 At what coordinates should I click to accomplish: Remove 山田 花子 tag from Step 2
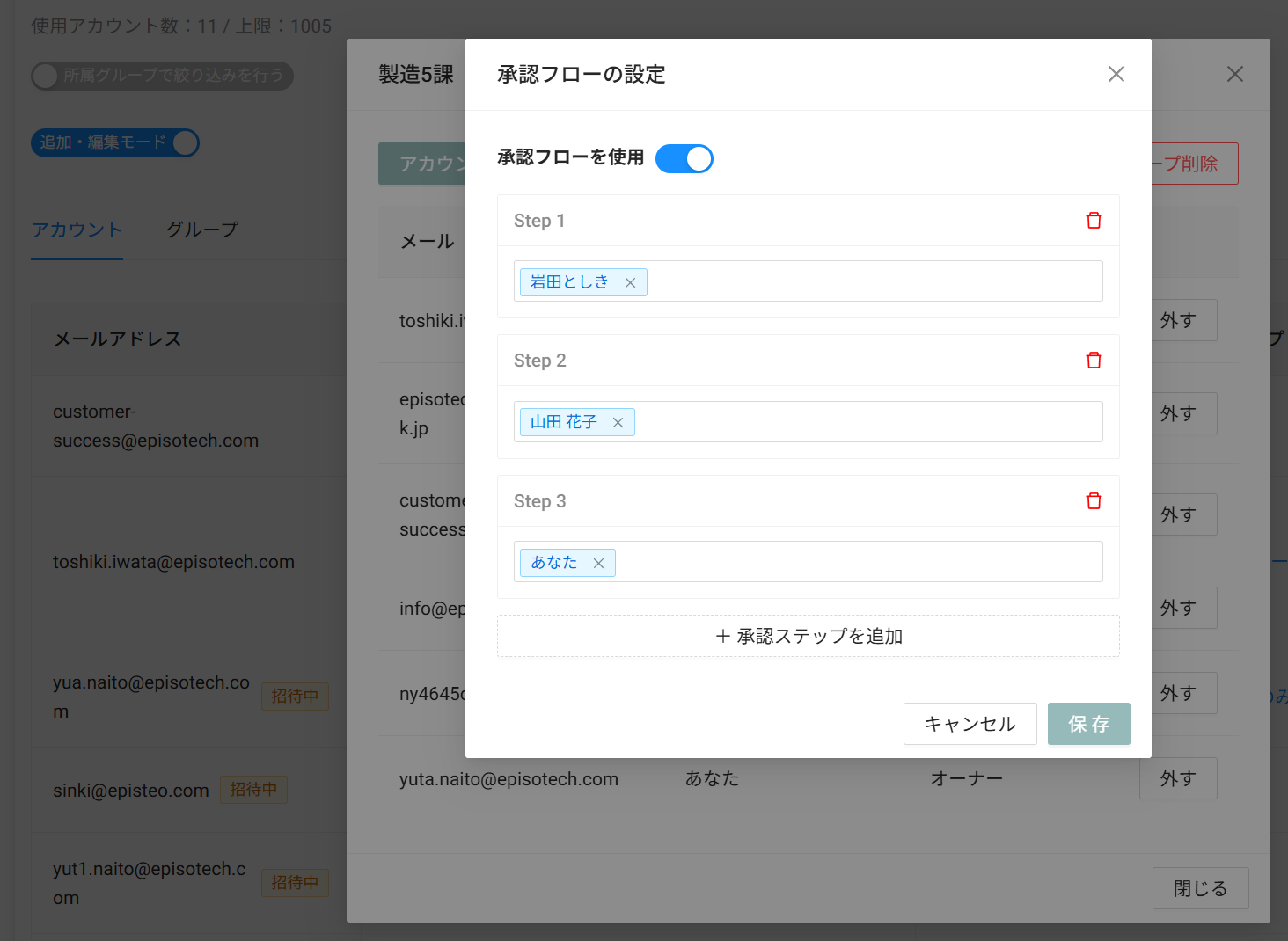pyautogui.click(x=618, y=423)
